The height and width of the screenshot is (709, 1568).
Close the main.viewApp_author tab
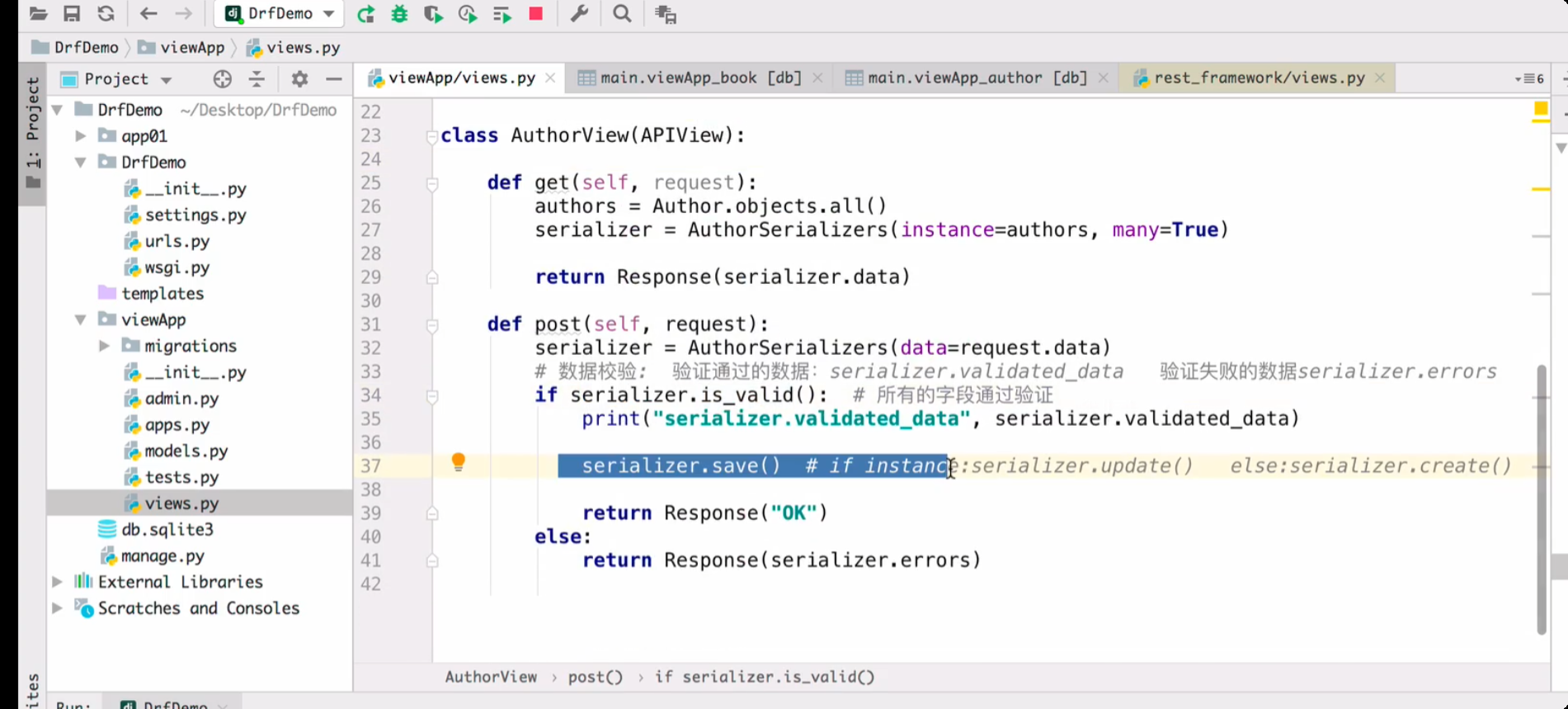[1103, 78]
